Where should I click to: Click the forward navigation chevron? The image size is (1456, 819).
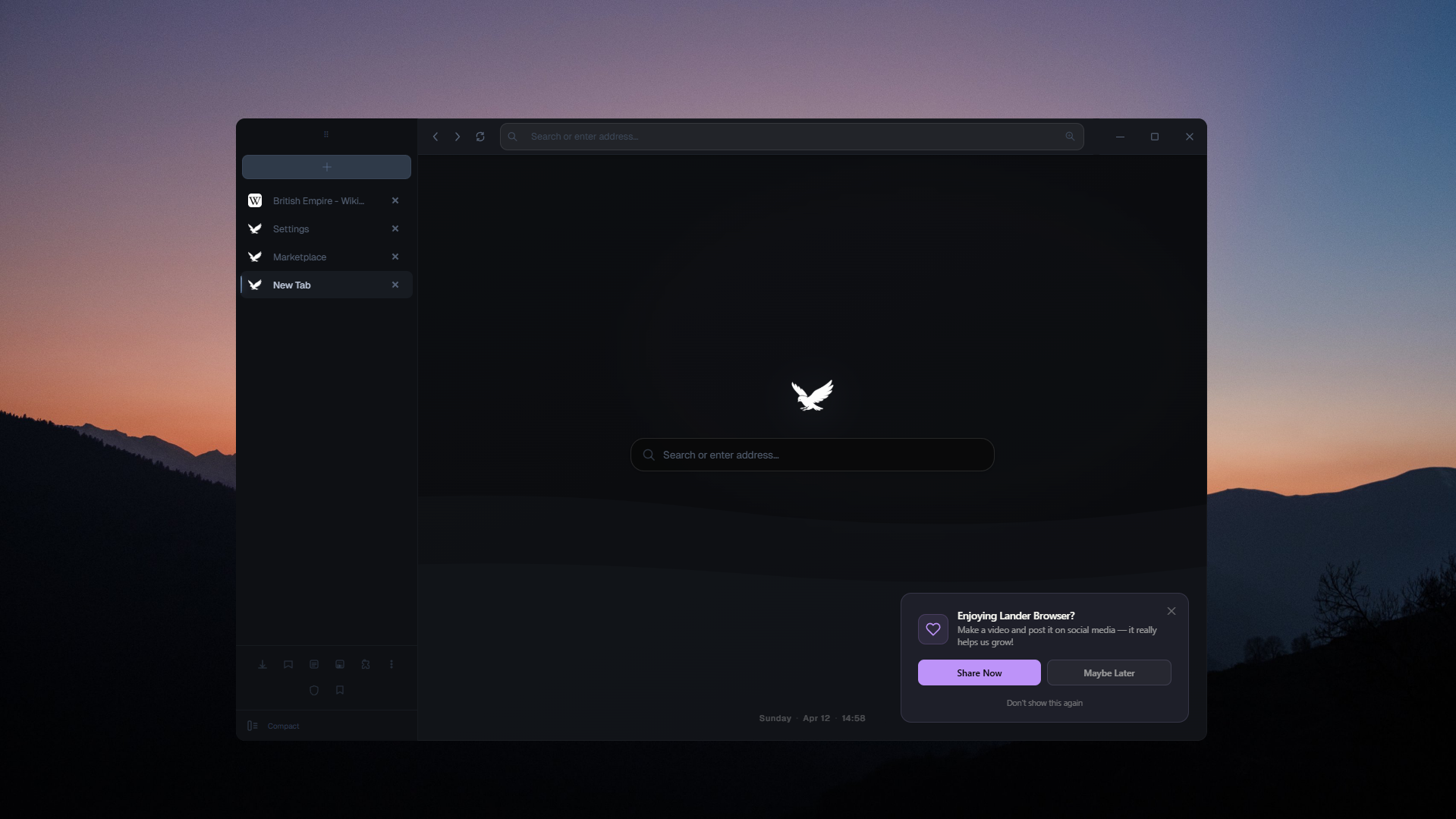tap(457, 136)
